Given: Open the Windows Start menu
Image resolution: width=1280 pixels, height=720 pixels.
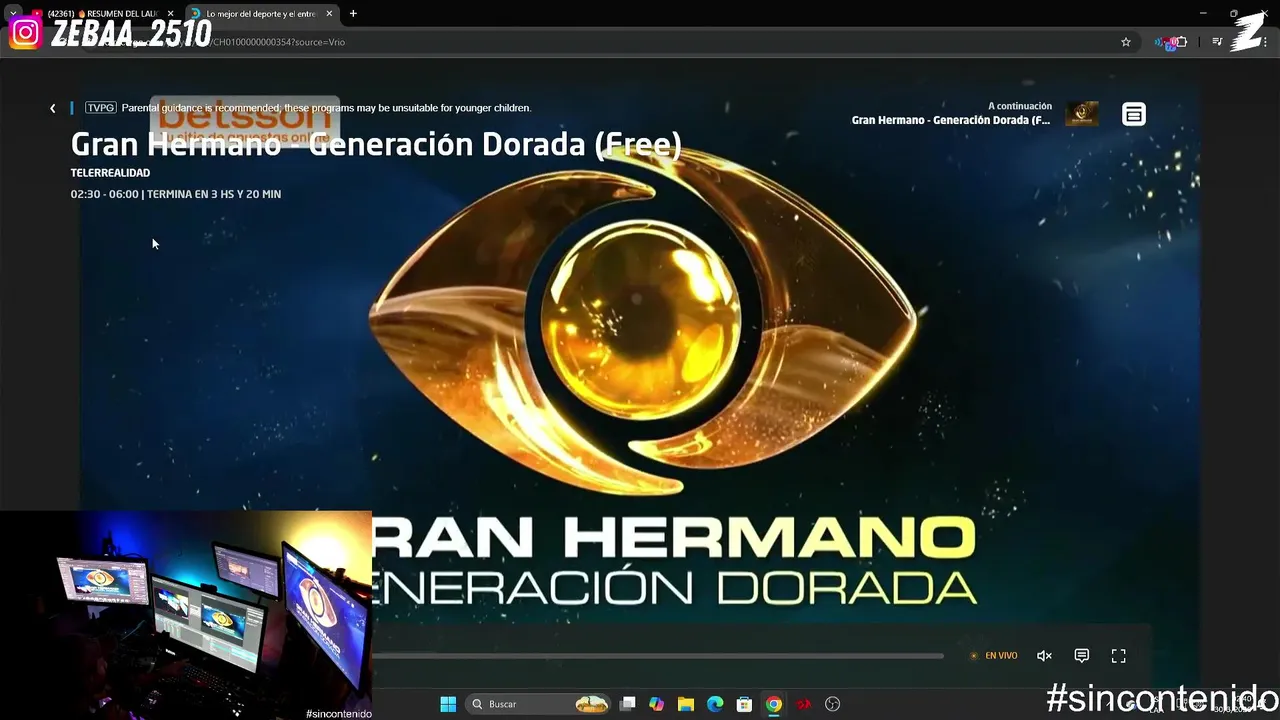Looking at the screenshot, I should [x=448, y=704].
